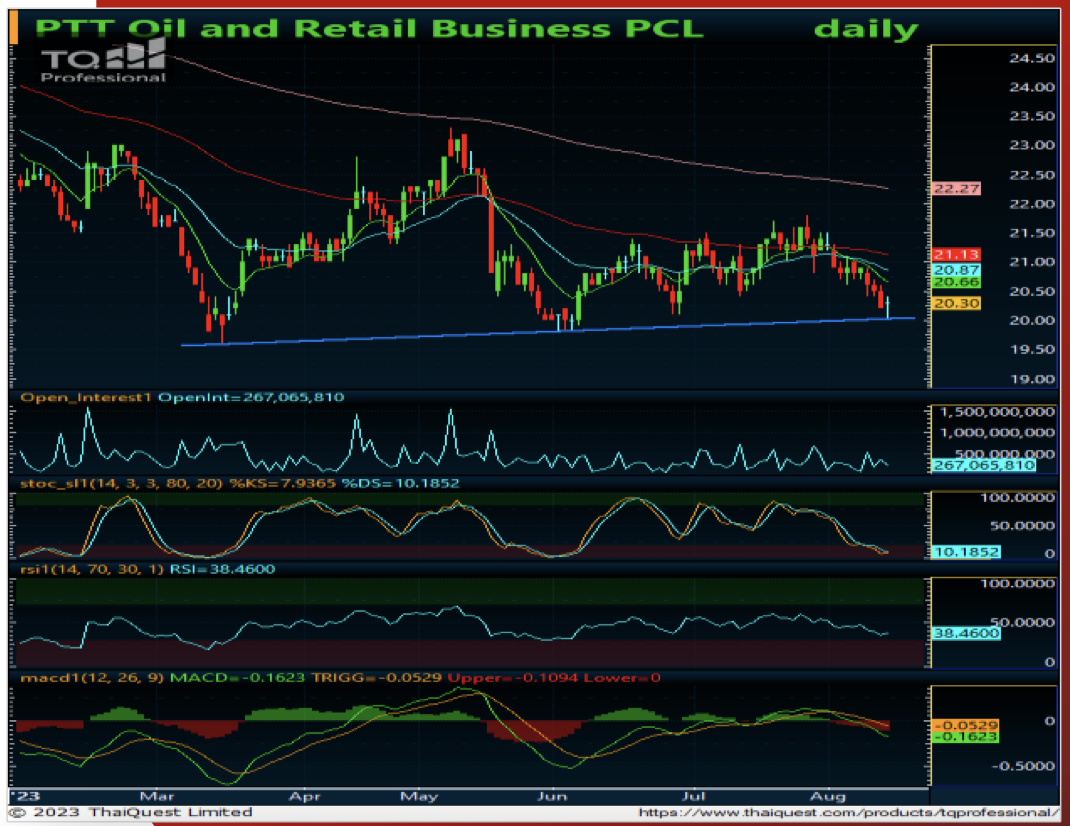Click the red Upper=-0.1094 value
The image size is (1070, 826).
(x=513, y=678)
